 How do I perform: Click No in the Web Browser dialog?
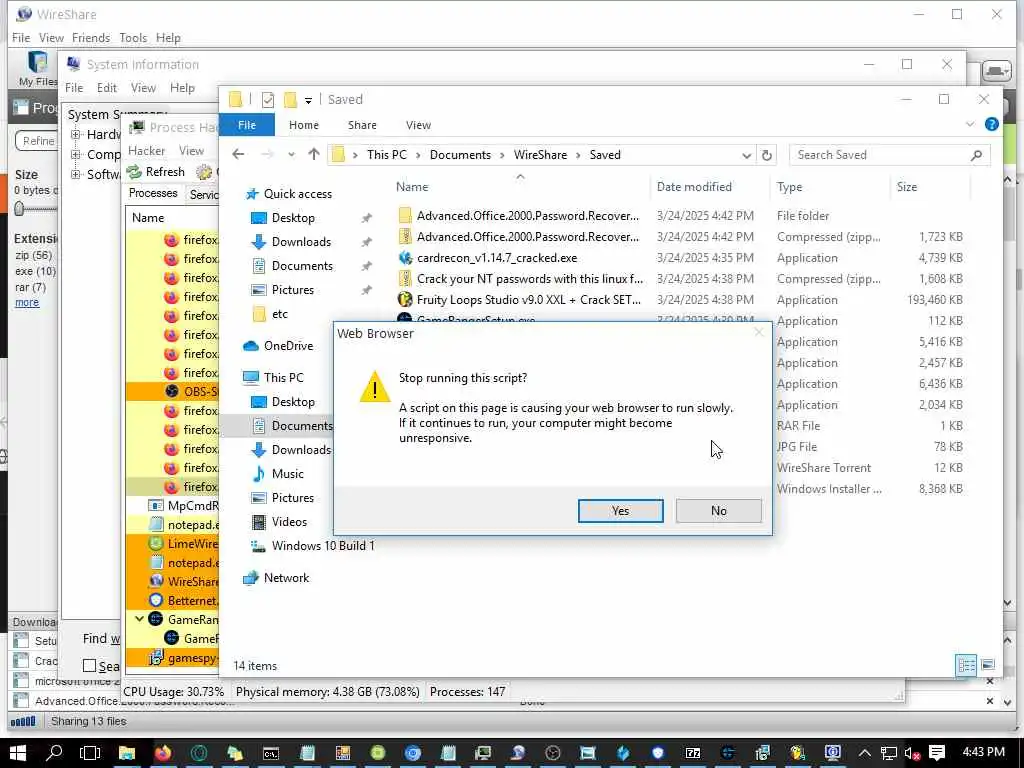pos(718,511)
